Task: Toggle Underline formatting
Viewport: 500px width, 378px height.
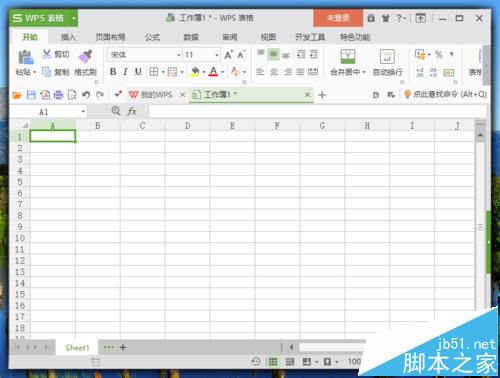Action: point(138,72)
